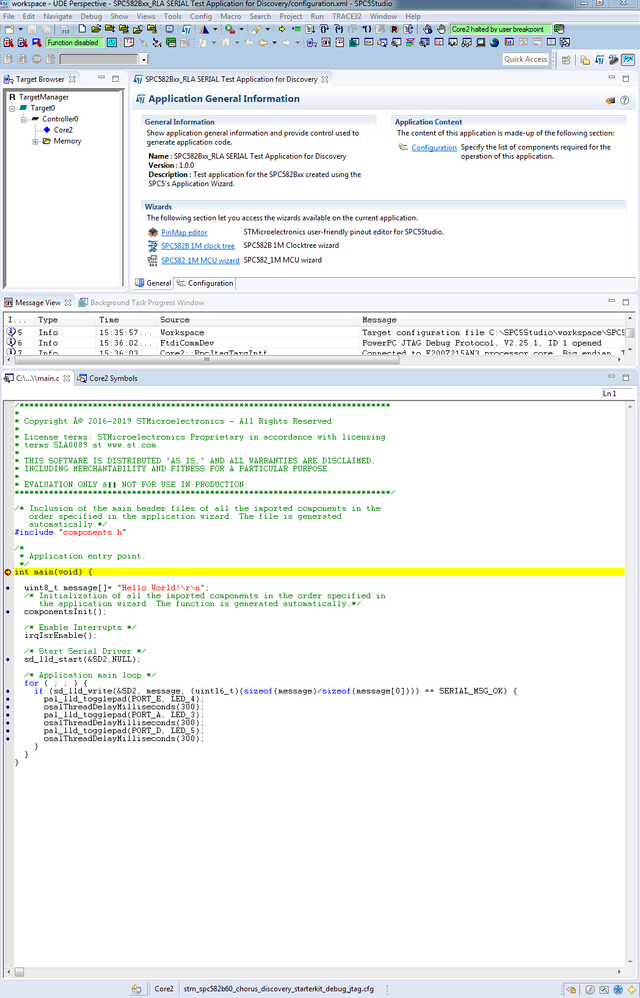Collapse the Controller0 tree node

pos(24,119)
